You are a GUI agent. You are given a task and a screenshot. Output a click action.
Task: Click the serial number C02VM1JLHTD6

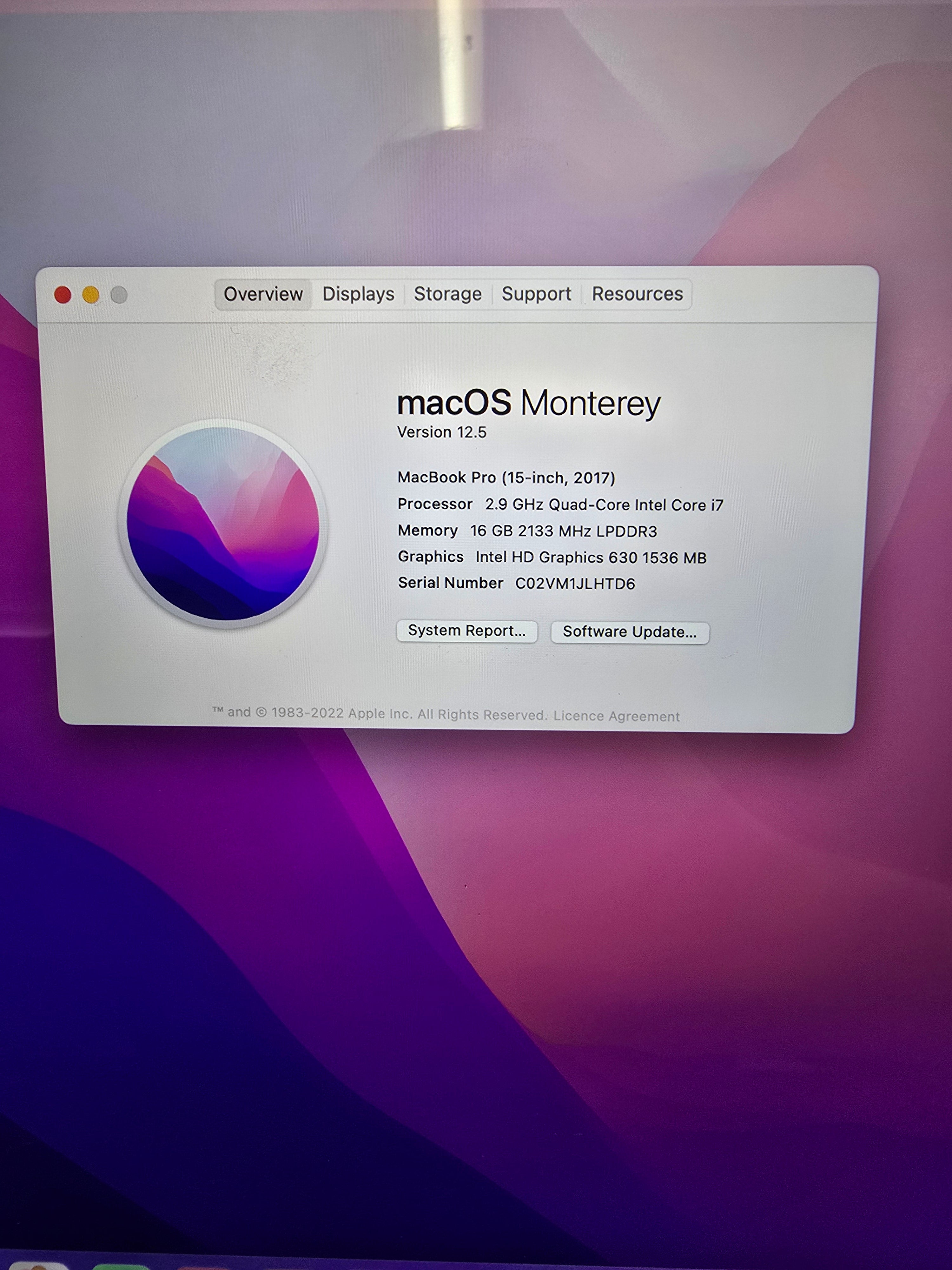(575, 584)
